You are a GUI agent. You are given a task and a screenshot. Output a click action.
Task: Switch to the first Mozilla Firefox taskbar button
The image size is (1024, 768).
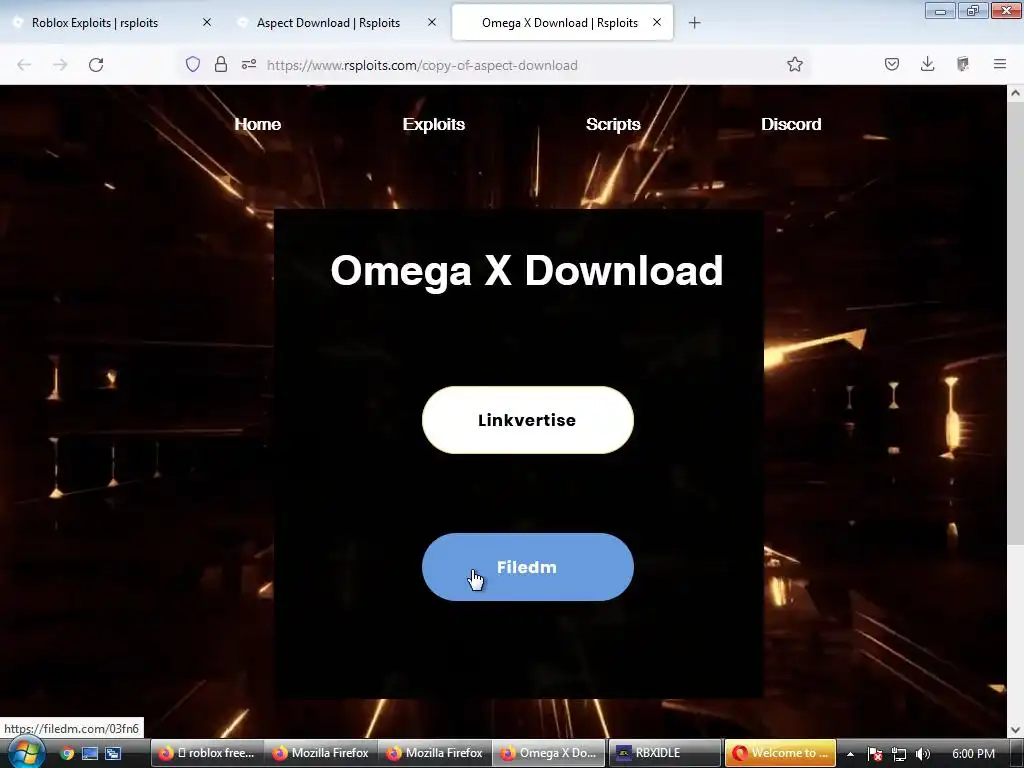point(321,753)
